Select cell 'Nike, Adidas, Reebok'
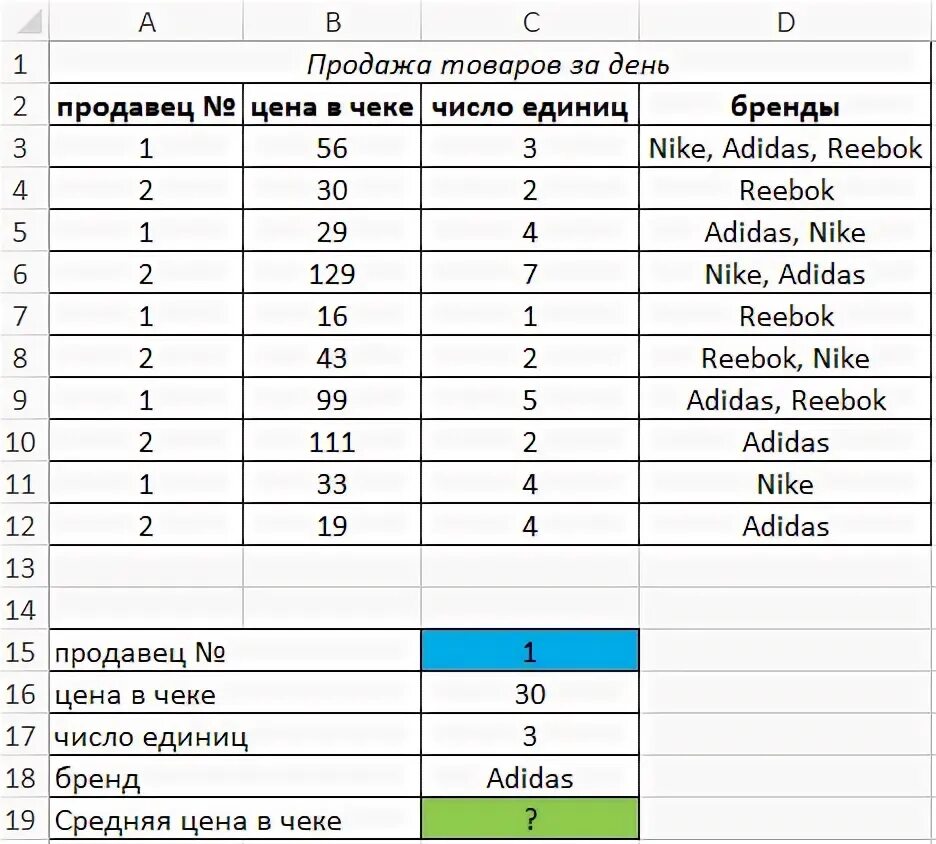Image resolution: width=936 pixels, height=844 pixels. coord(785,147)
